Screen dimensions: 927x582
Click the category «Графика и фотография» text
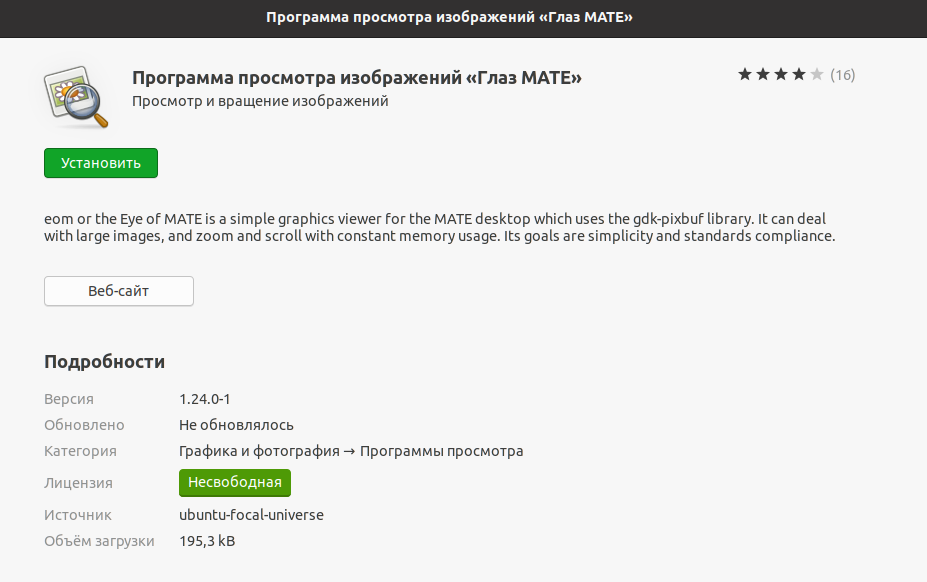(x=257, y=451)
